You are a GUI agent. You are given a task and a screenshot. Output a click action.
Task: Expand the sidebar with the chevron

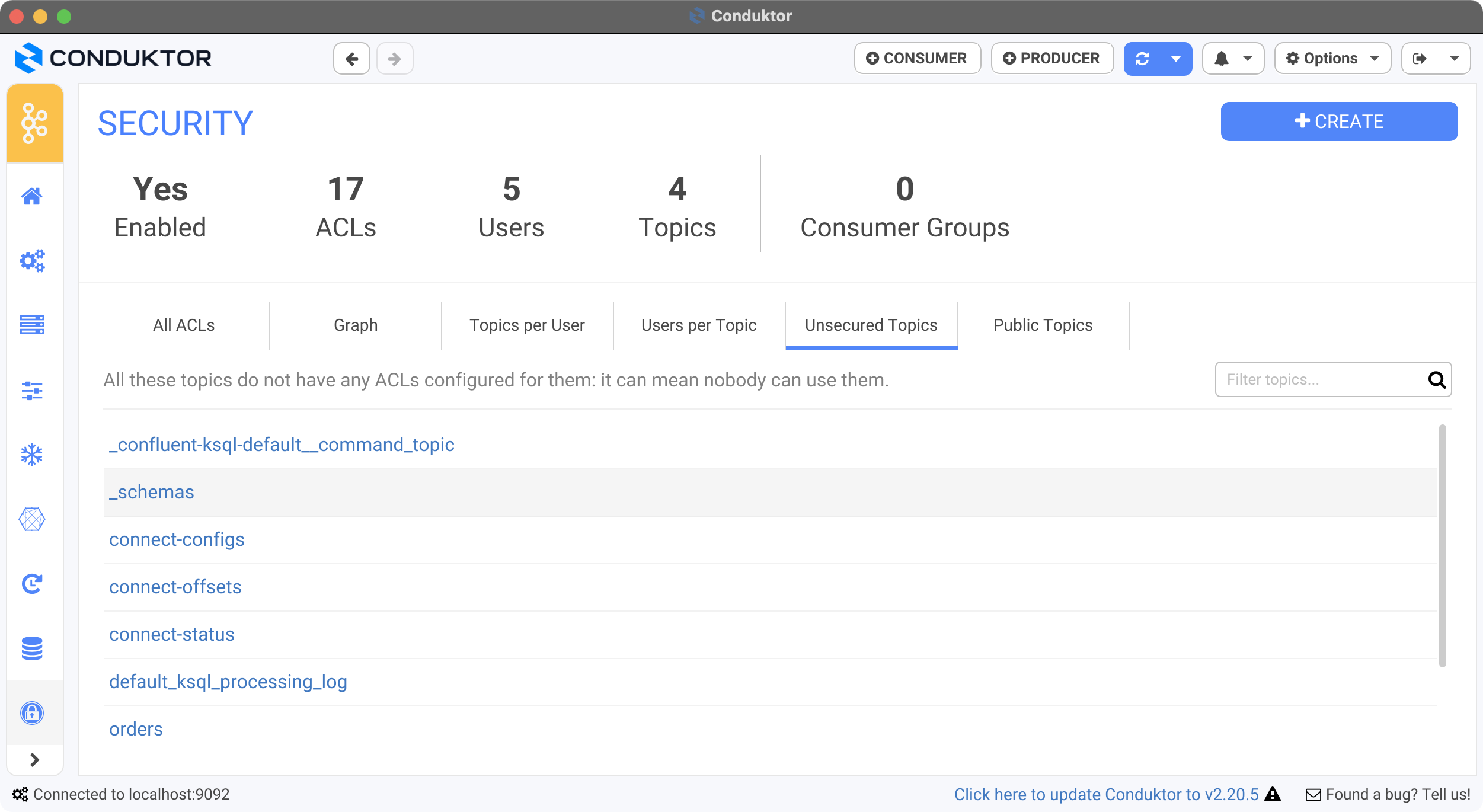point(34,760)
